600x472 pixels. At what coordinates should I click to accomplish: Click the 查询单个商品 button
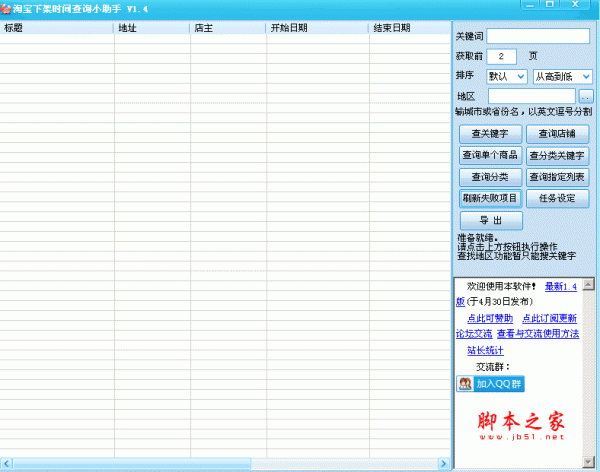490,155
